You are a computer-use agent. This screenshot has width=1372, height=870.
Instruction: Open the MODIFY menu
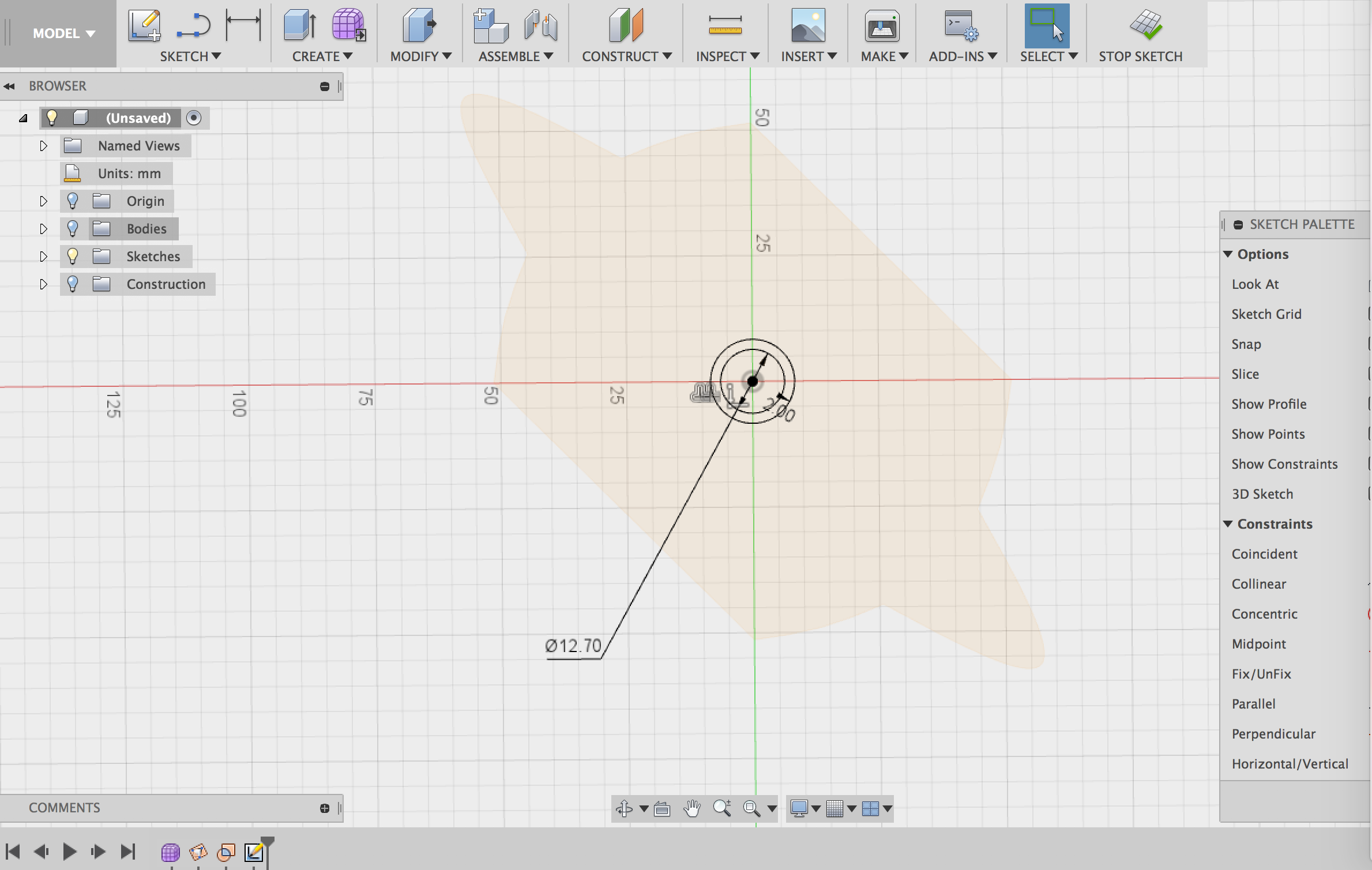click(420, 57)
